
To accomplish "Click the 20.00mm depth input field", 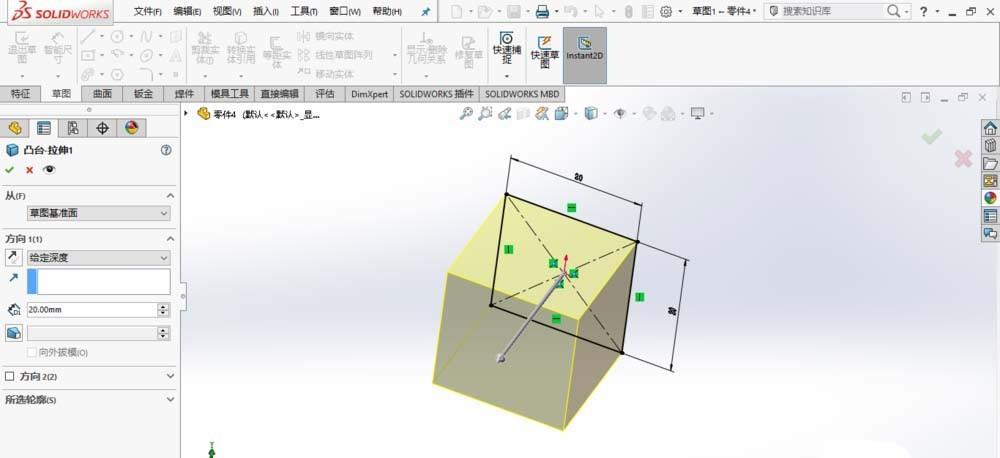I will pos(92,310).
